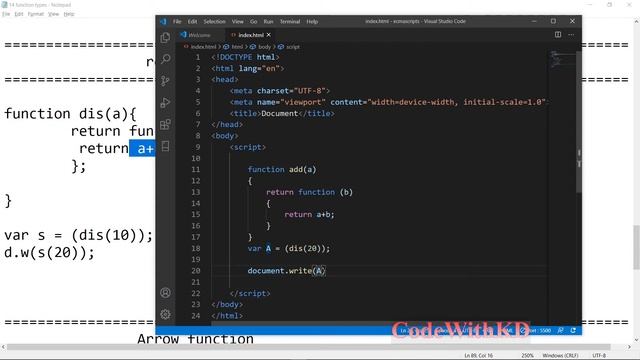Click Notepad's horizontal scrollbar
This screenshot has height=360, width=640.
click(x=309, y=347)
